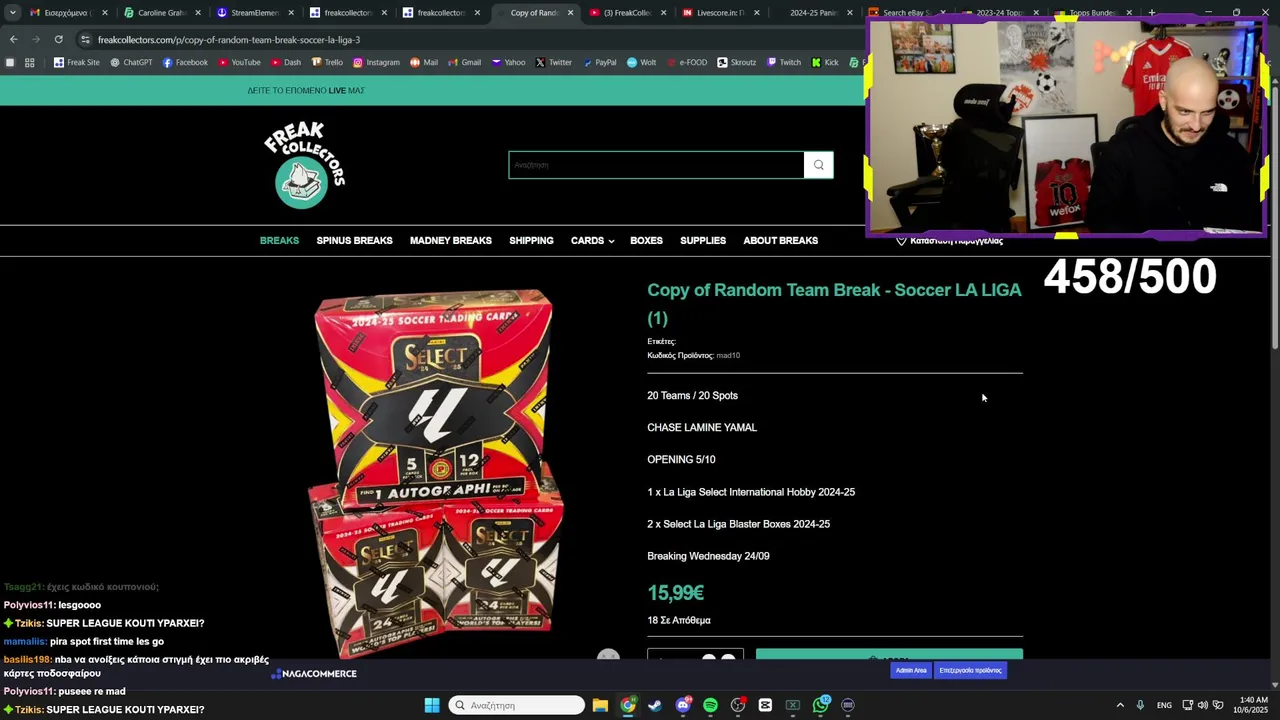The height and width of the screenshot is (720, 1280).
Task: Open the Freak Collectors logo homepage
Action: pos(304,165)
